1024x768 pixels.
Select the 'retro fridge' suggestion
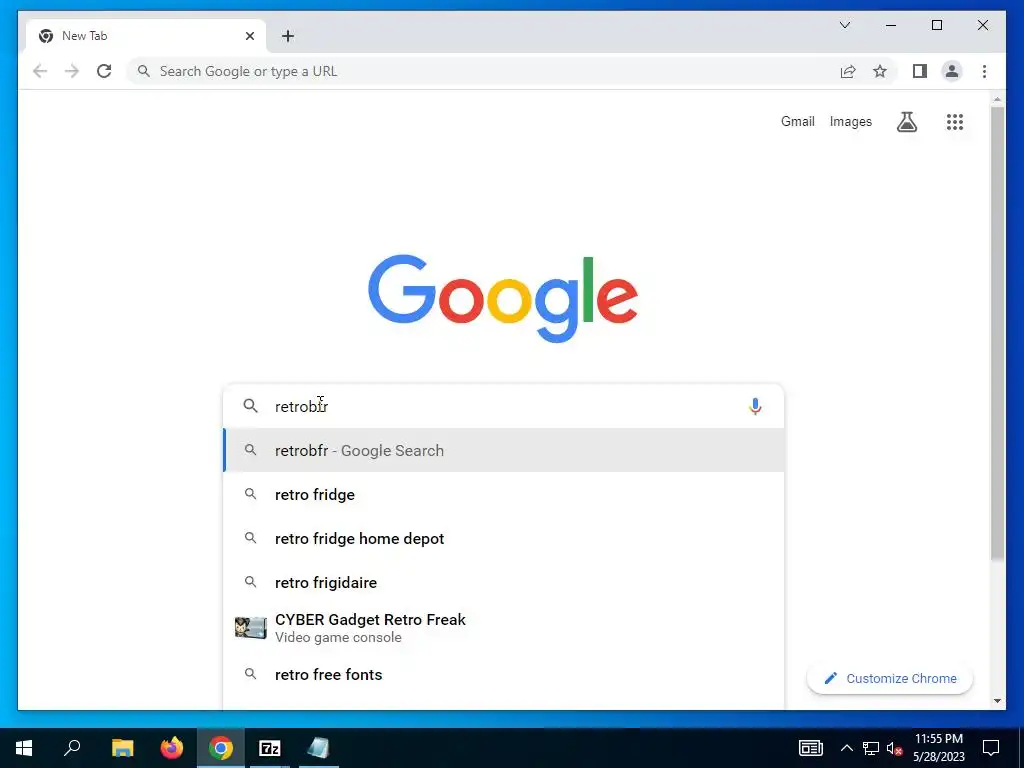504,494
